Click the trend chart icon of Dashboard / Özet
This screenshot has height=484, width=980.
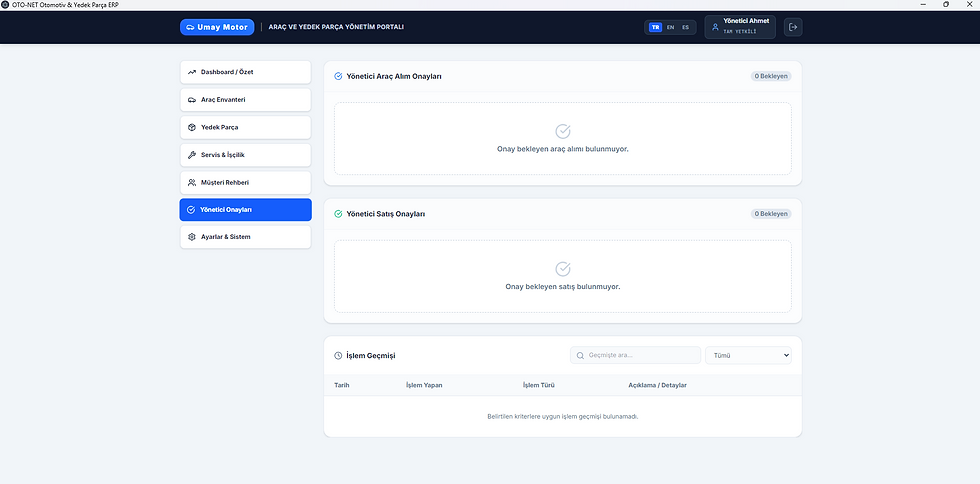pyautogui.click(x=192, y=72)
